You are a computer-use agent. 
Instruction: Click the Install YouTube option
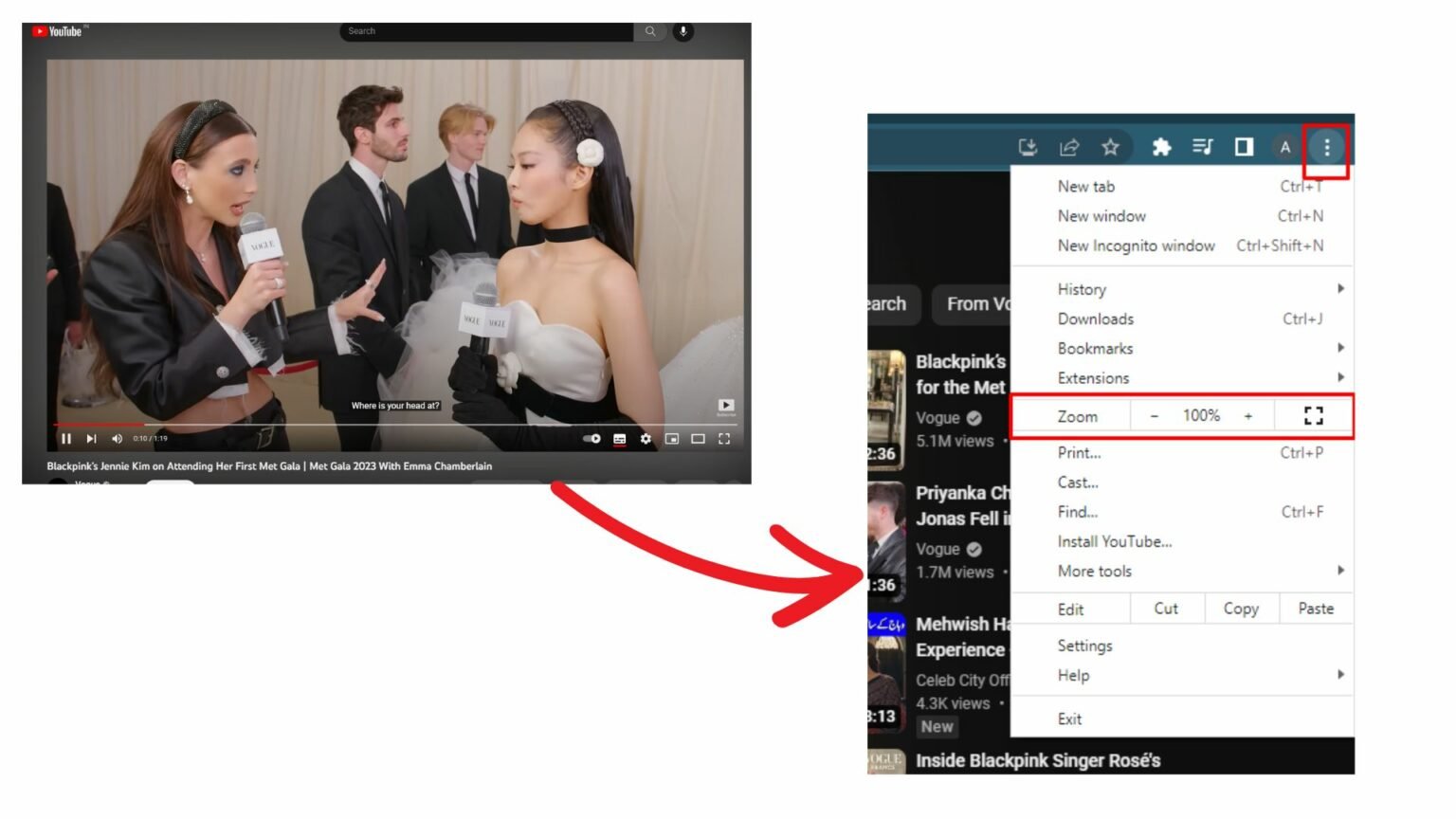click(x=1115, y=541)
